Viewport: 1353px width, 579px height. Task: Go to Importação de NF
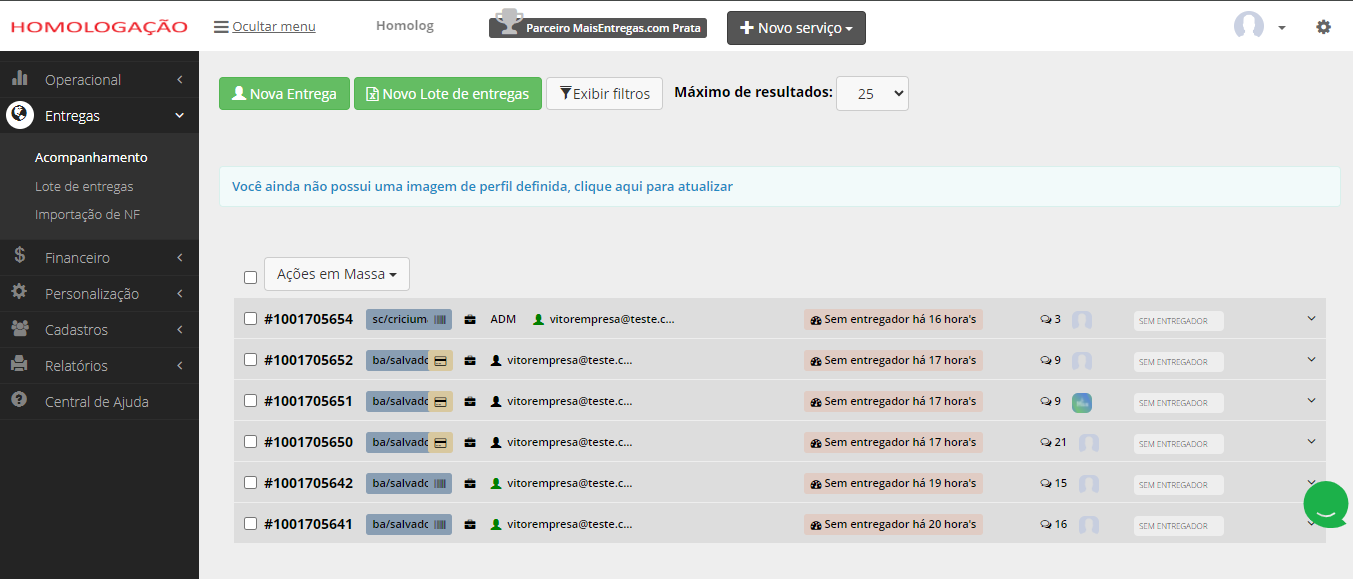click(88, 214)
